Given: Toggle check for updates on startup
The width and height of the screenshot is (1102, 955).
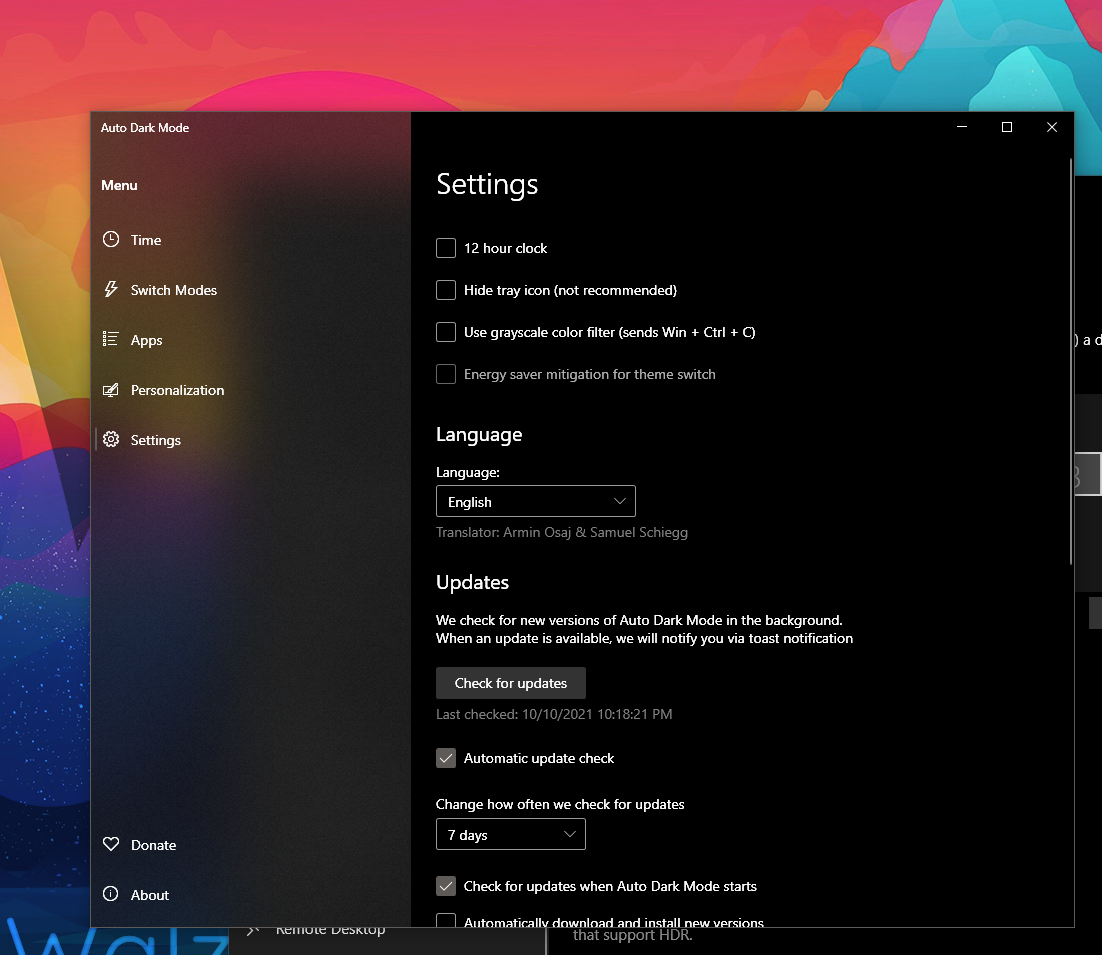Looking at the screenshot, I should pos(445,886).
